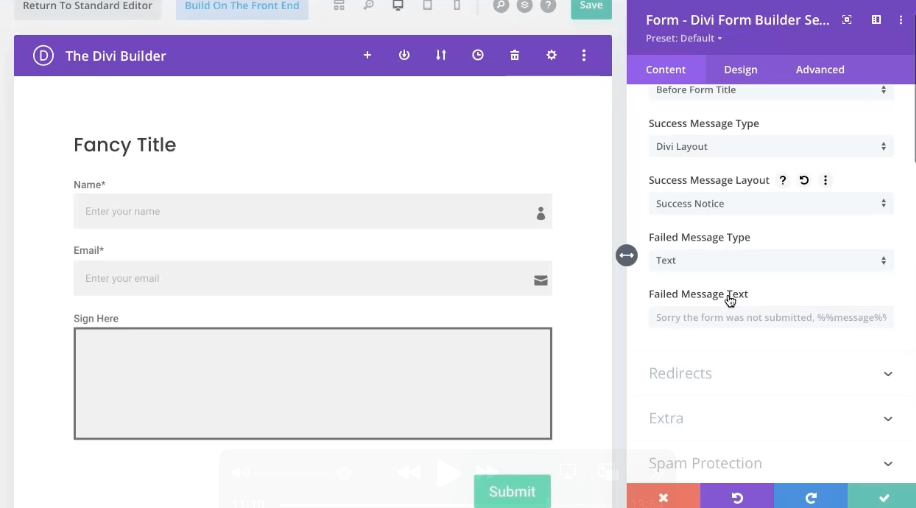This screenshot has height=508, width=916.
Task: Submit the form preview
Action: (512, 491)
